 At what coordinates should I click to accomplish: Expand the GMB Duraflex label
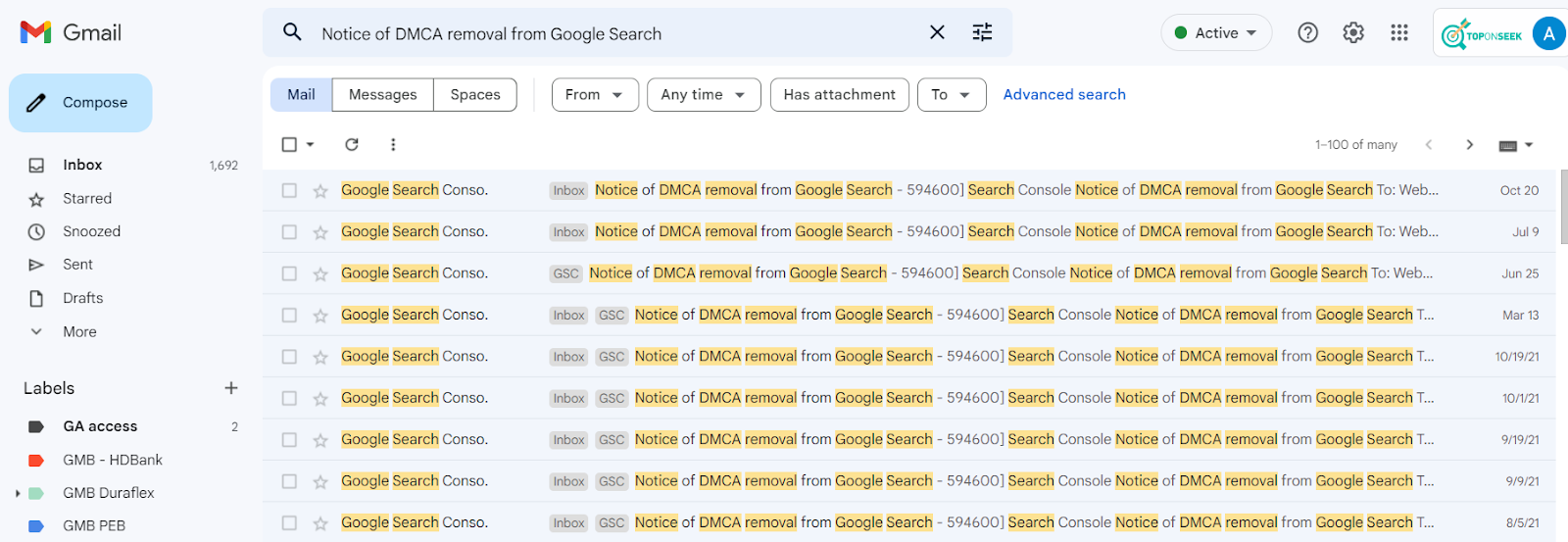tap(18, 493)
